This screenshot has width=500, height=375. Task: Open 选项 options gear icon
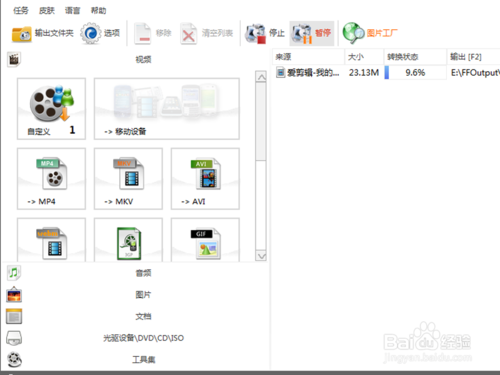[90, 33]
